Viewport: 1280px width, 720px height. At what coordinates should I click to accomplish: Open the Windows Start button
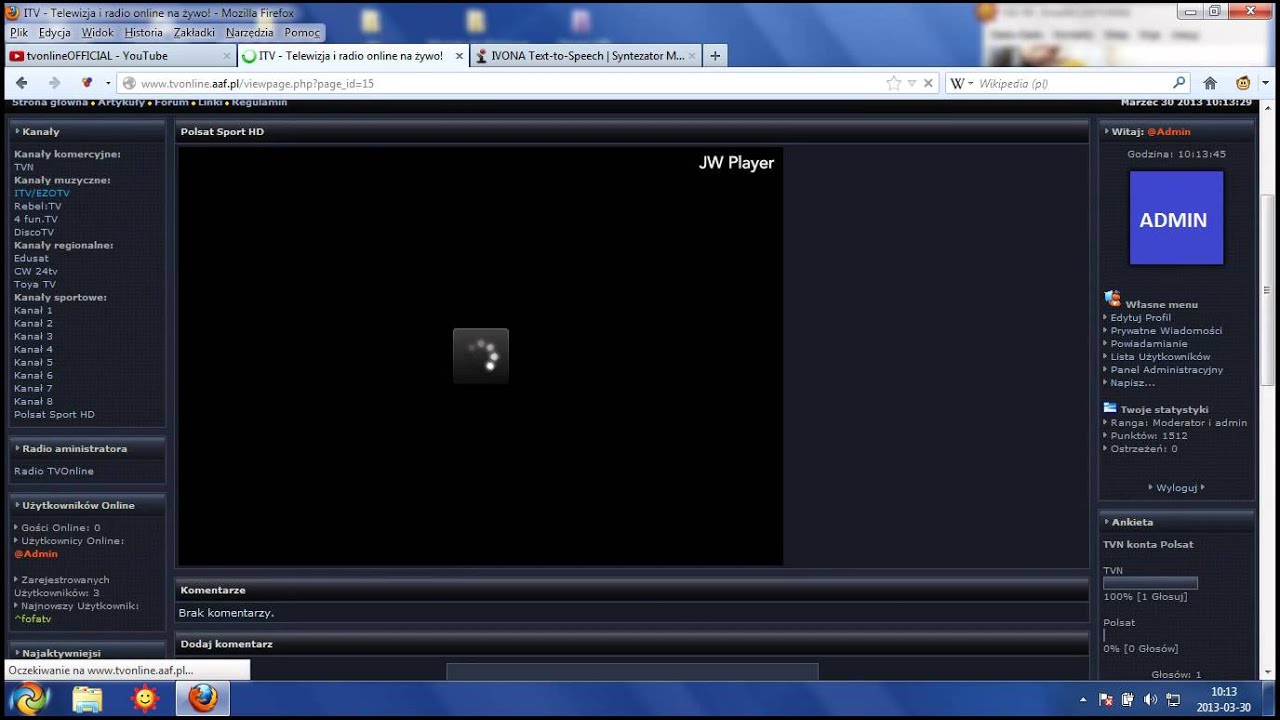point(29,697)
